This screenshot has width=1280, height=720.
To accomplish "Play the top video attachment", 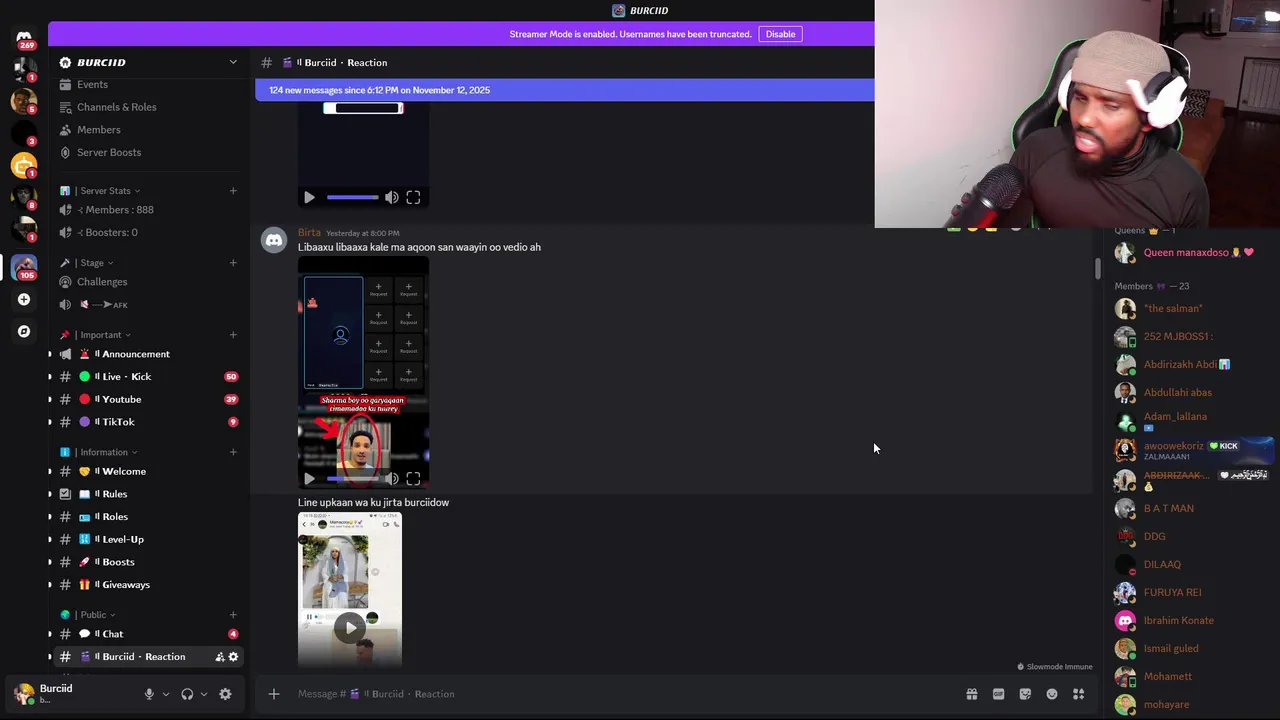I will click(x=309, y=198).
